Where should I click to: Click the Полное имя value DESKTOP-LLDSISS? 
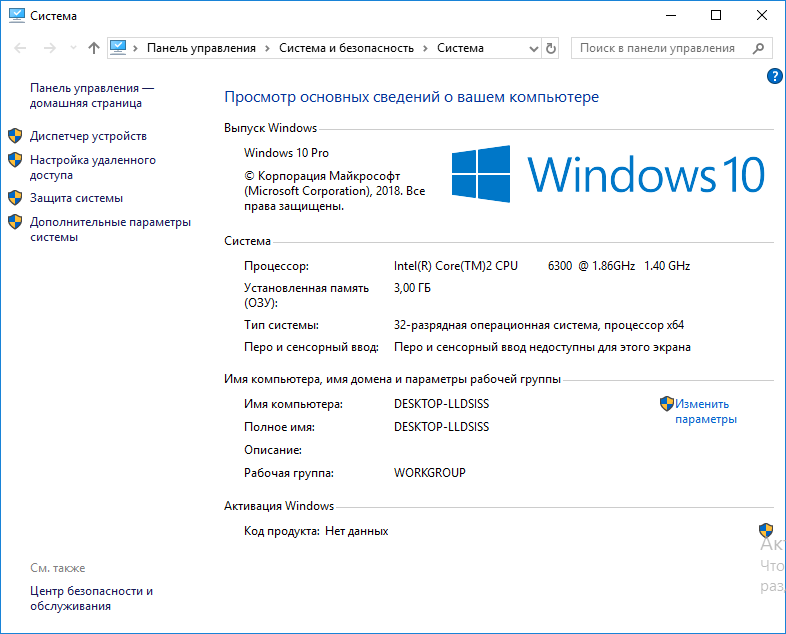(442, 427)
